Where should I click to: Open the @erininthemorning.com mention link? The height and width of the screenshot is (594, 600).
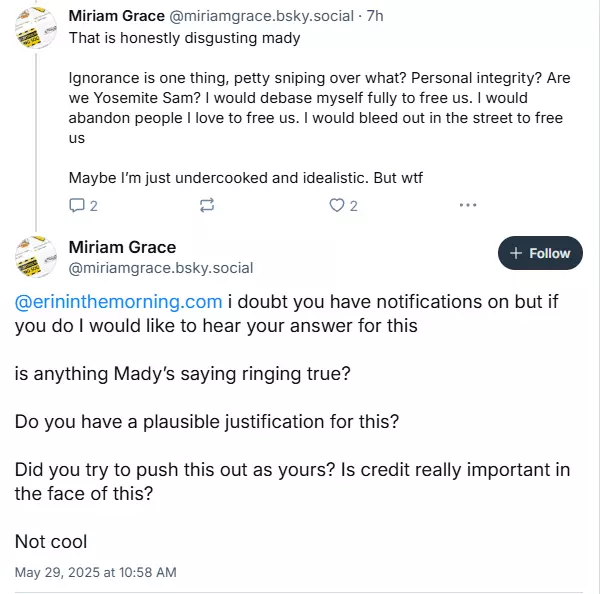118,301
